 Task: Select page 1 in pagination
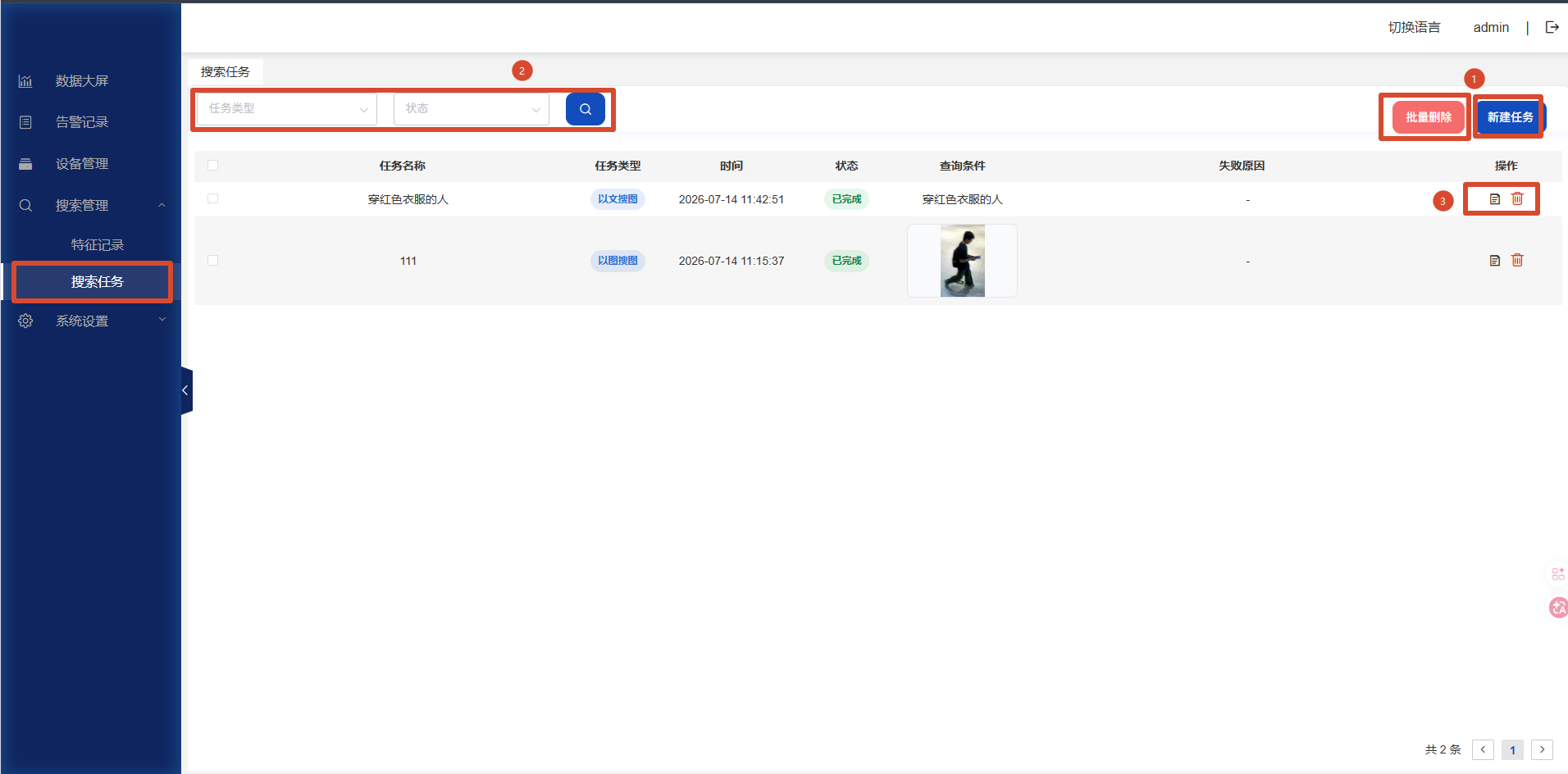[x=1512, y=749]
